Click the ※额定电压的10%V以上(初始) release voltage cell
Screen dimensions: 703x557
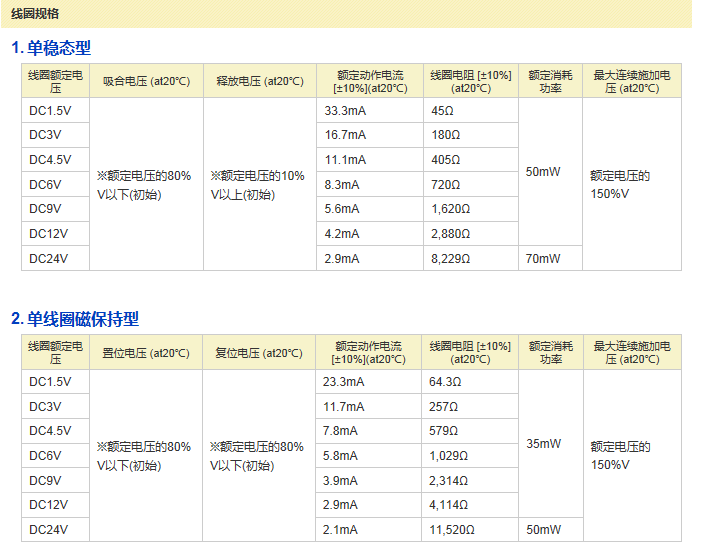click(x=258, y=185)
